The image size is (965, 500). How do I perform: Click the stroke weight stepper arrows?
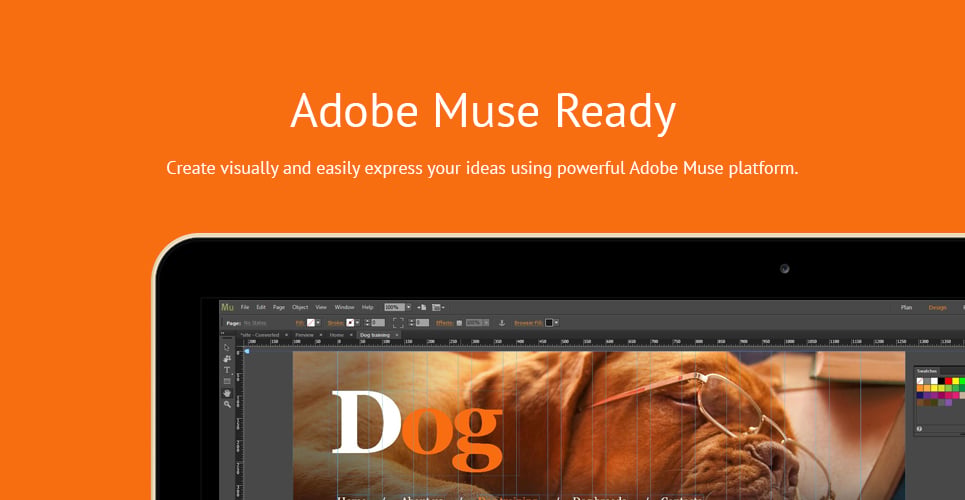pyautogui.click(x=367, y=323)
